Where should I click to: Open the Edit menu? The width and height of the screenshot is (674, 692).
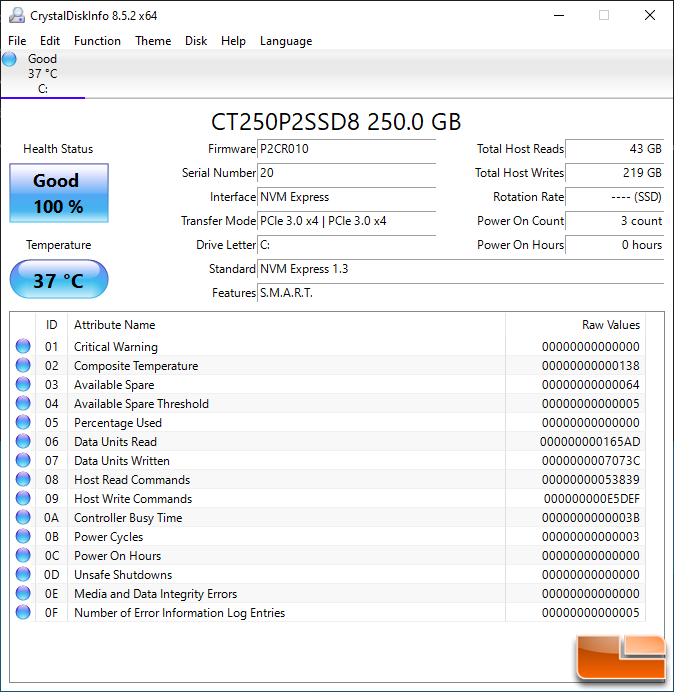(49, 41)
